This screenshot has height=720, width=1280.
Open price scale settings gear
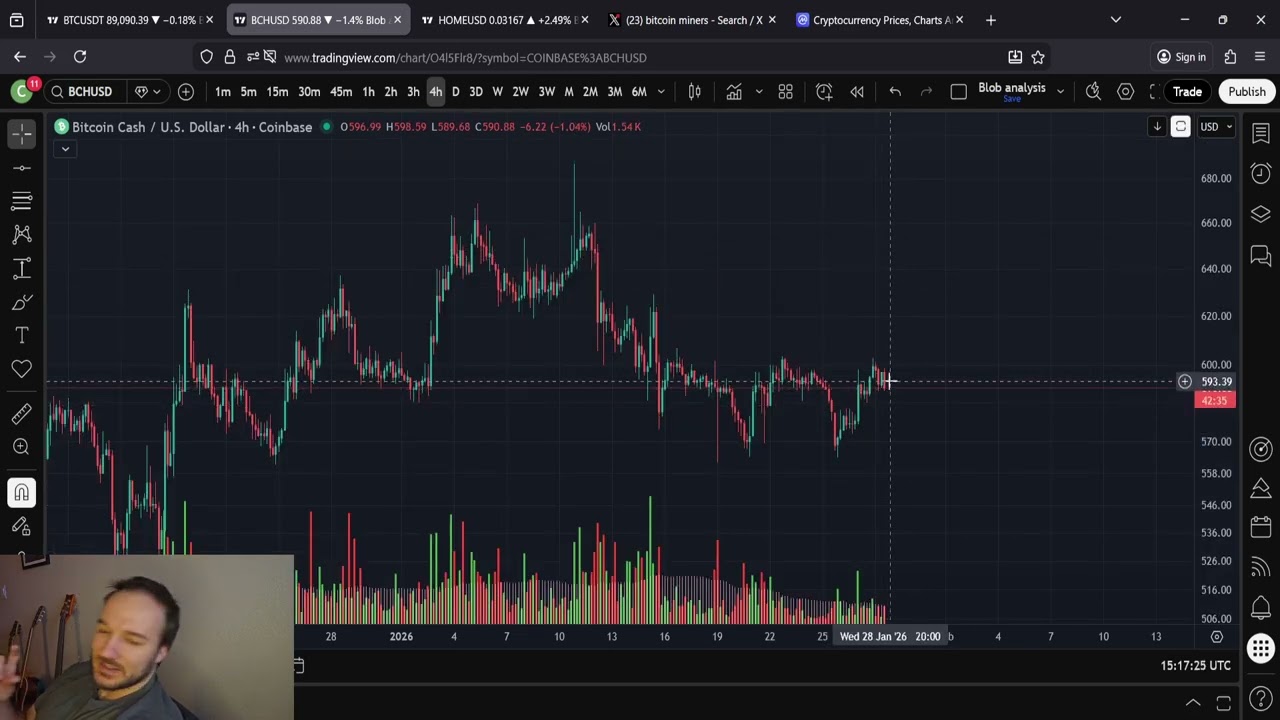[1217, 637]
